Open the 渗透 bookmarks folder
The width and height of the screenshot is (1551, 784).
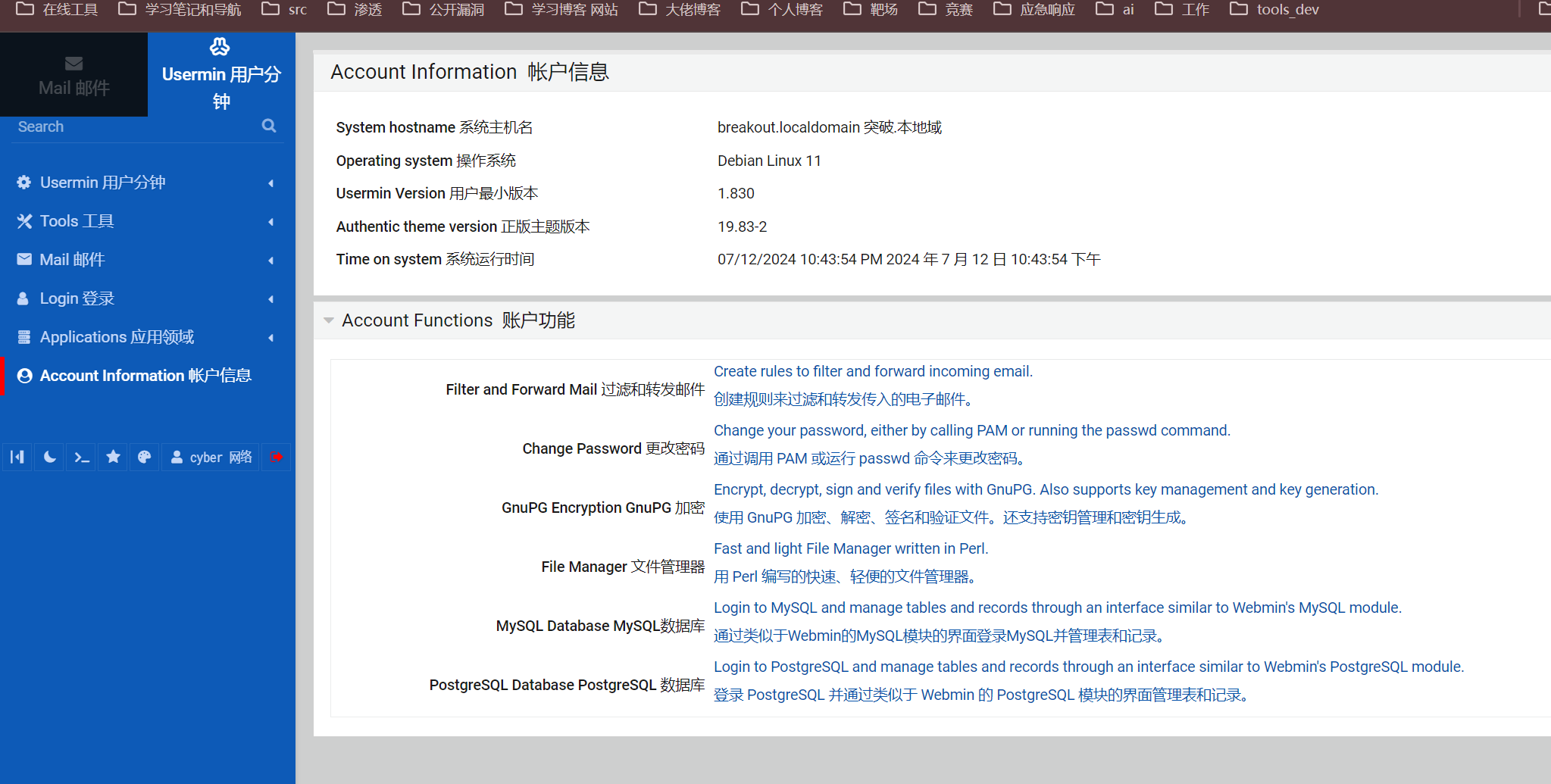point(355,10)
